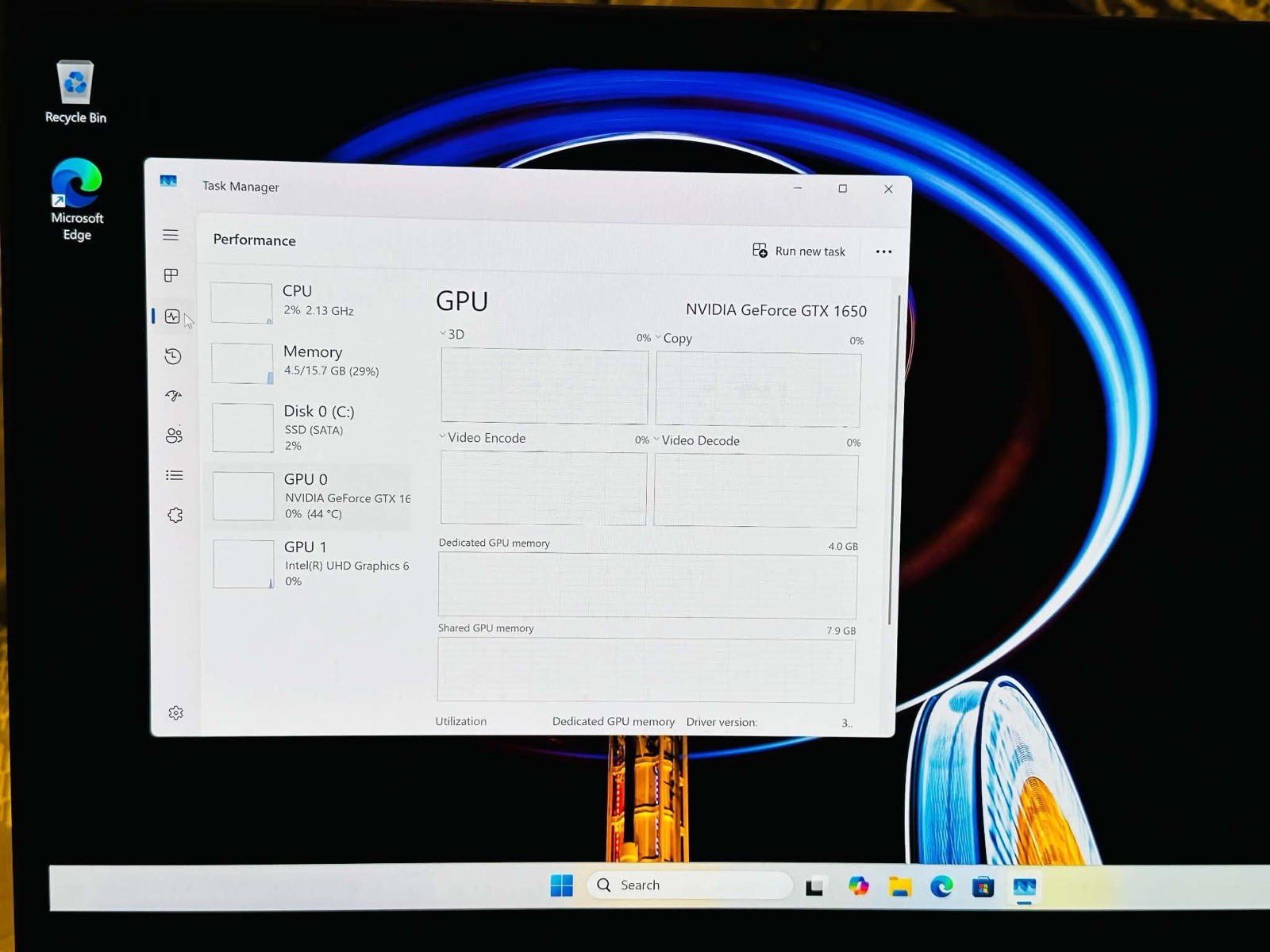The width and height of the screenshot is (1270, 952).
Task: Click the 7.9 GB shared memory value
Action: point(841,631)
